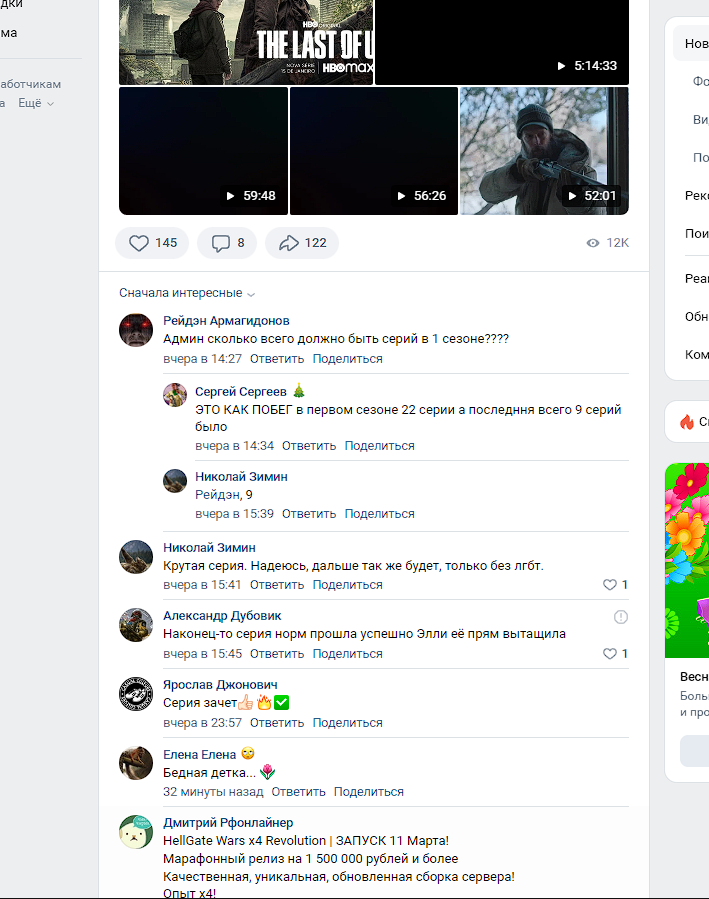Reply to Сергей Сергеев's comment
The width and height of the screenshot is (709, 899).
tap(309, 446)
